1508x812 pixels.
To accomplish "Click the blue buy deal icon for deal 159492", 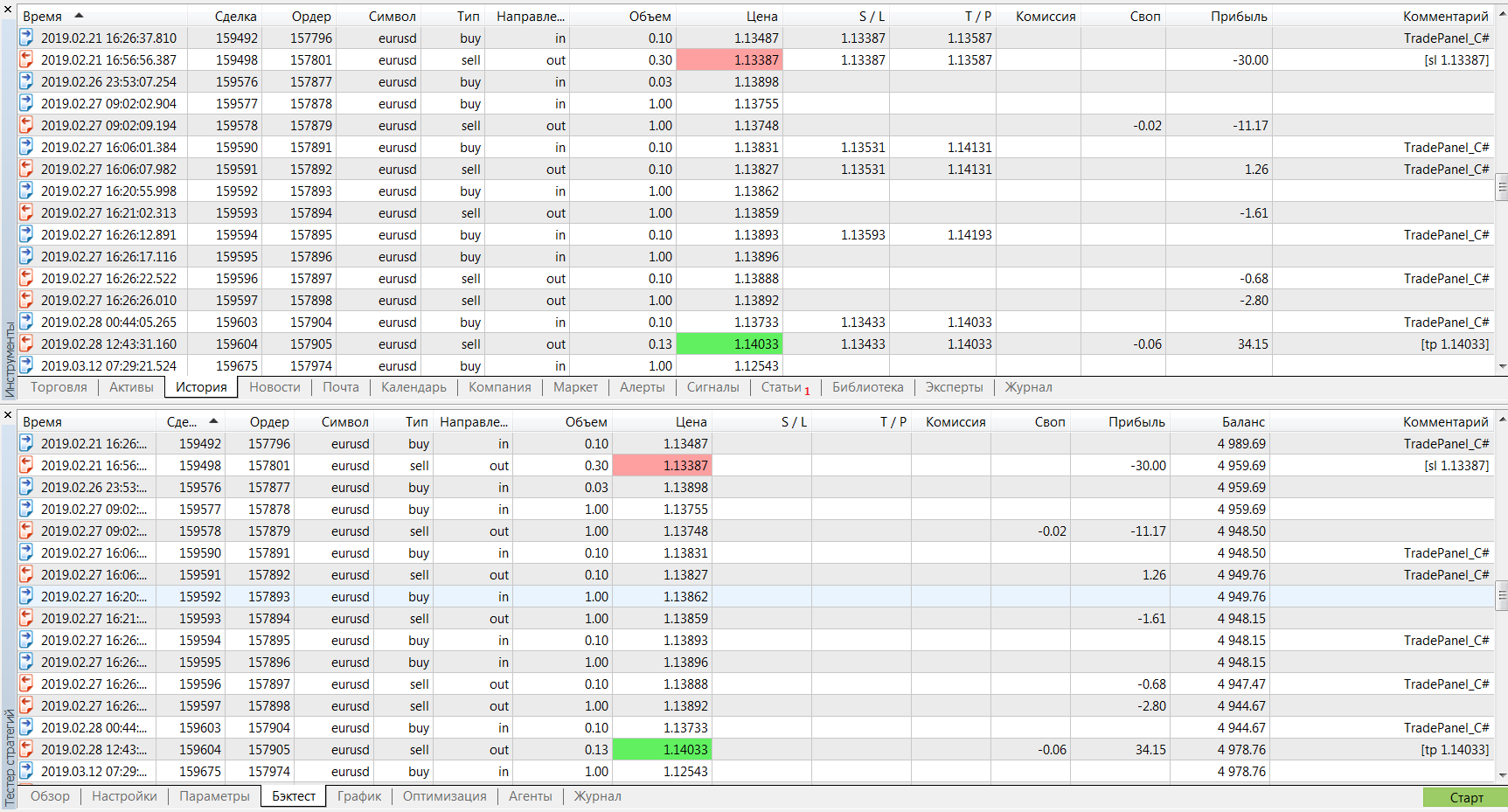I will 24,38.
